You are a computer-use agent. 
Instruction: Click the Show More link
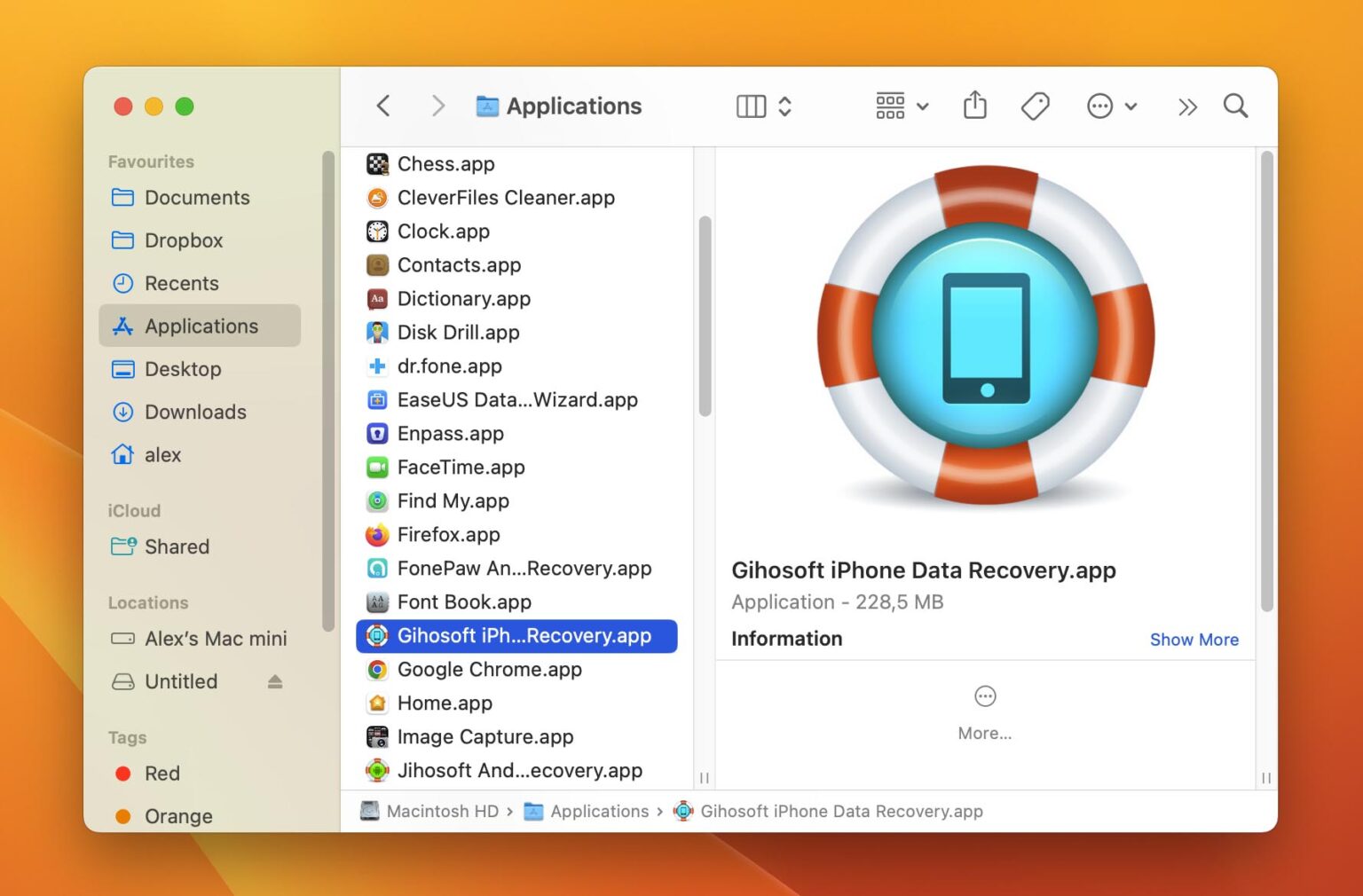pos(1194,640)
